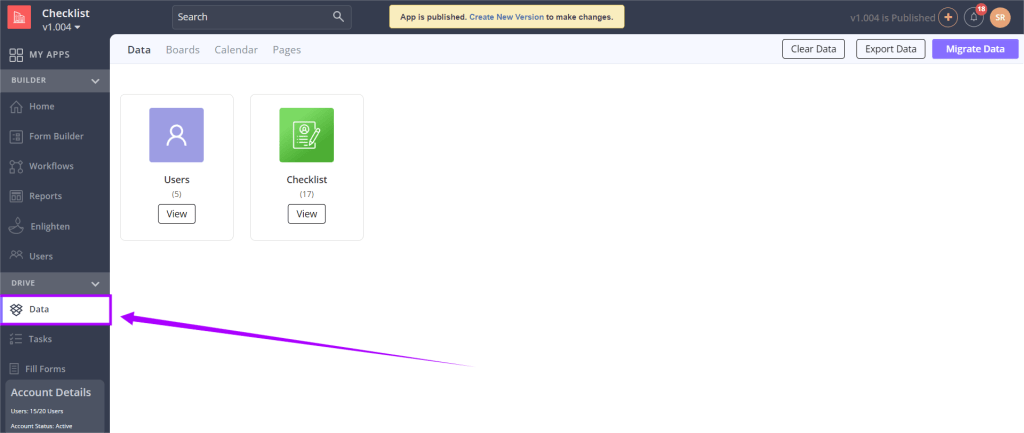
Task: Switch to the Boards tab
Action: [182, 50]
